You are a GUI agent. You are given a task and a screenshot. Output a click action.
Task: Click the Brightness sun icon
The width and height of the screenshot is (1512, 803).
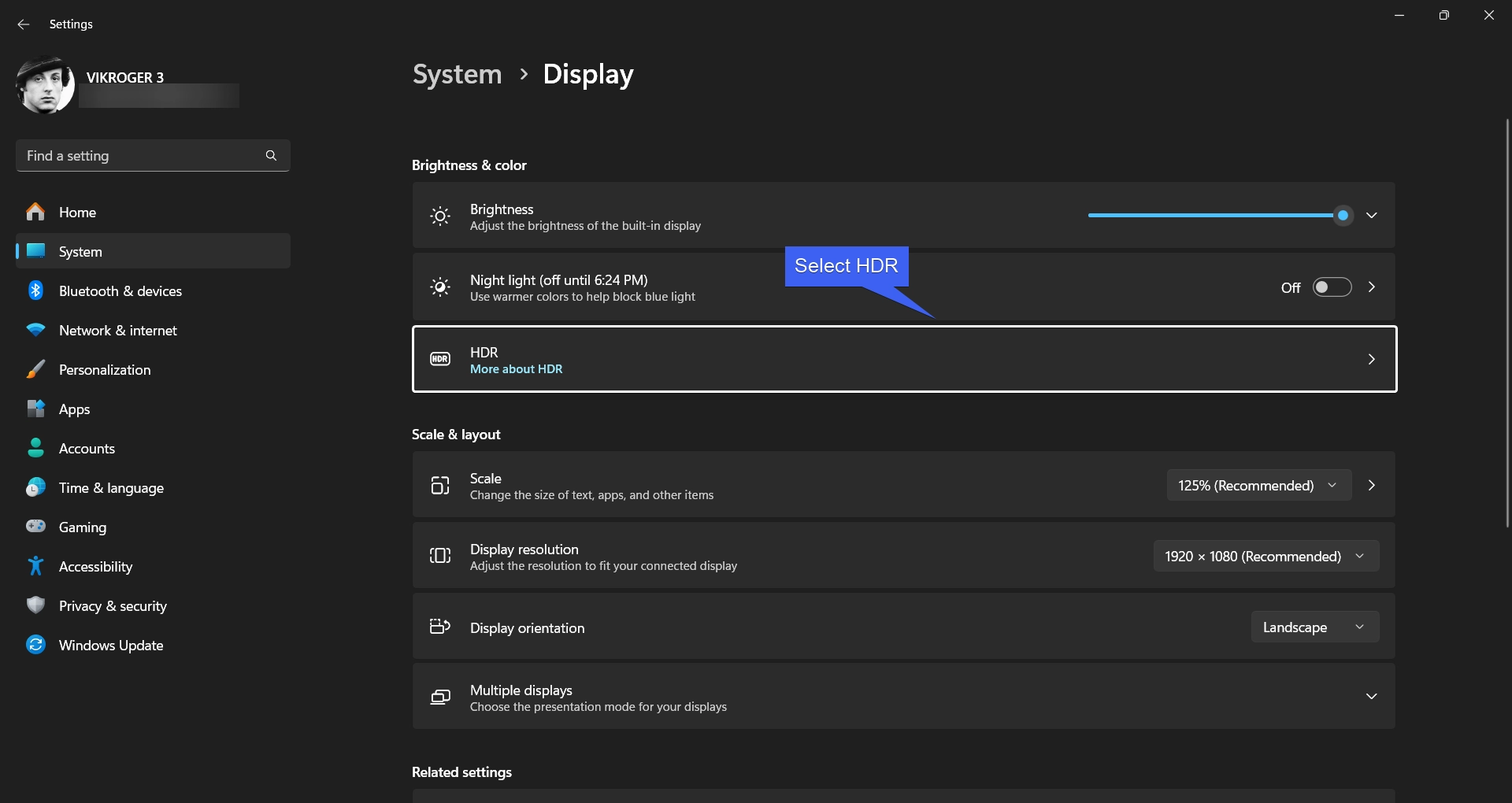tap(440, 216)
